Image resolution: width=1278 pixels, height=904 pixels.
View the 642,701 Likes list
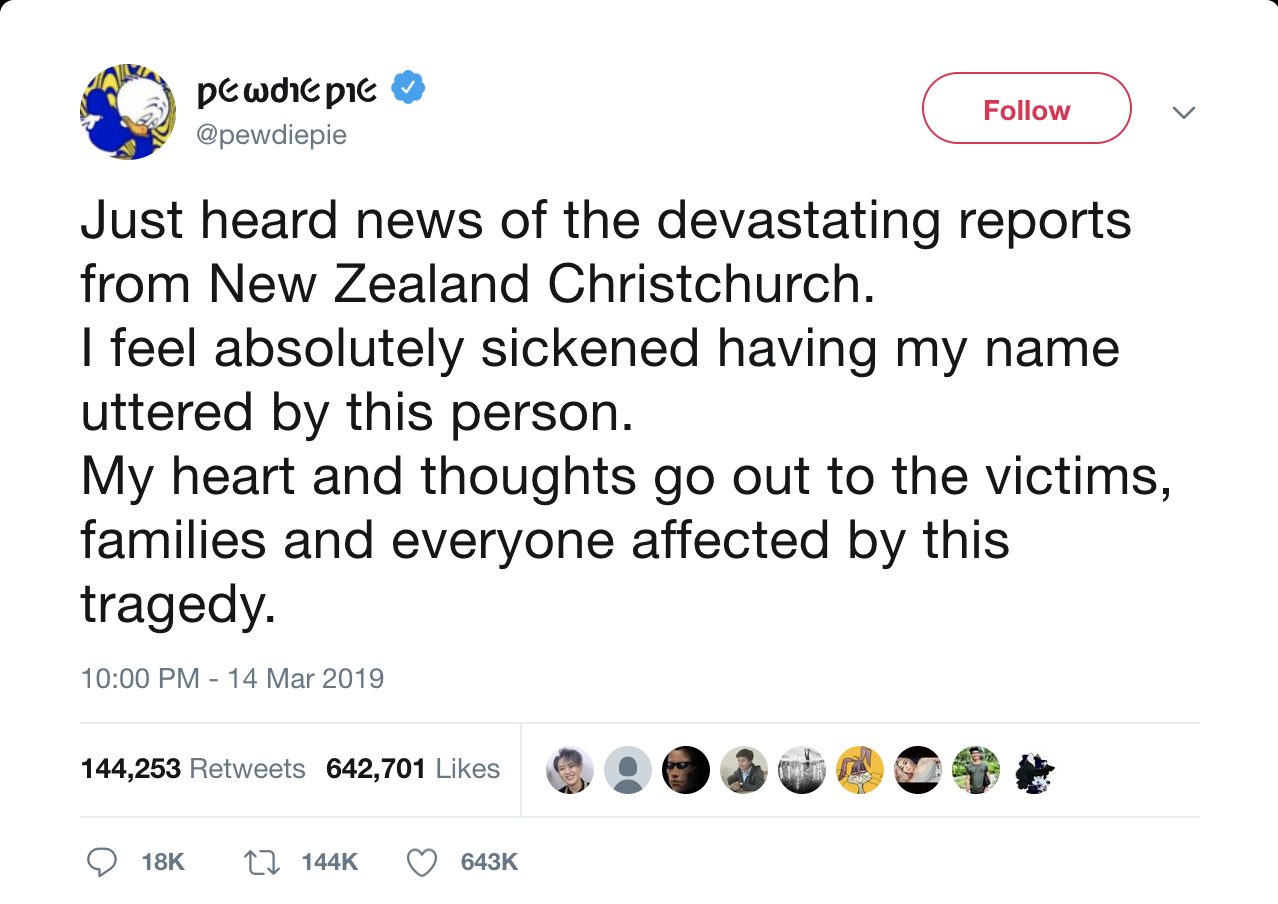click(413, 769)
